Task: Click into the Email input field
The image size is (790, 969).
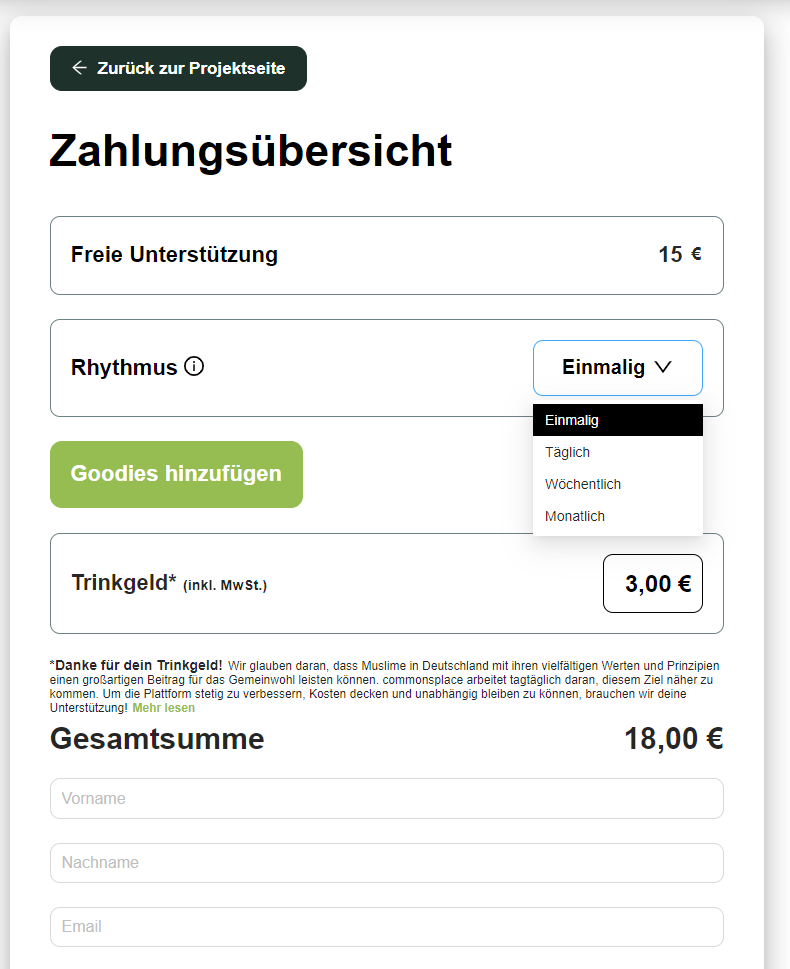Action: point(386,927)
